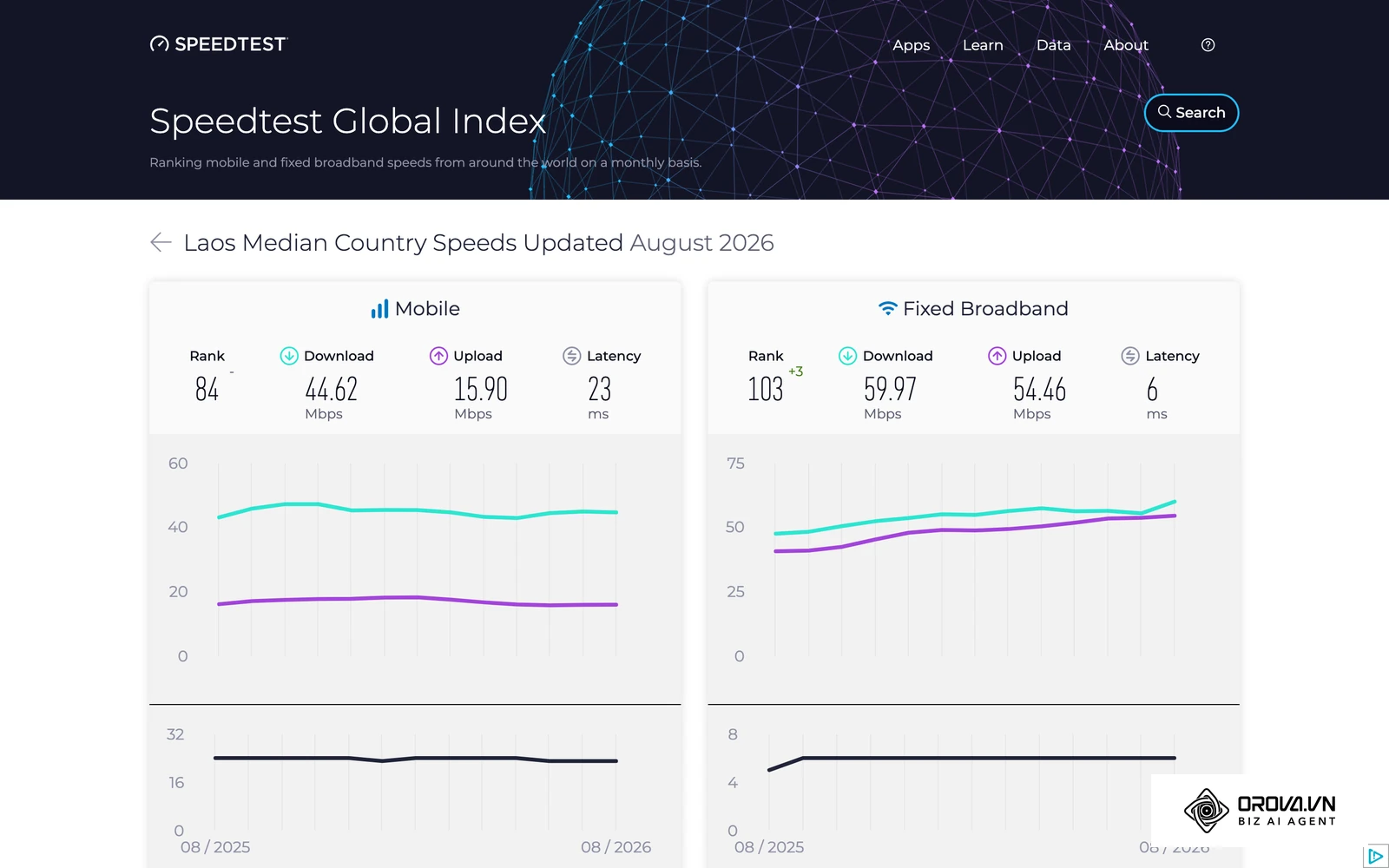This screenshot has height=868, width=1389.
Task: Click the Mobile Download arrow icon
Action: coord(289,356)
